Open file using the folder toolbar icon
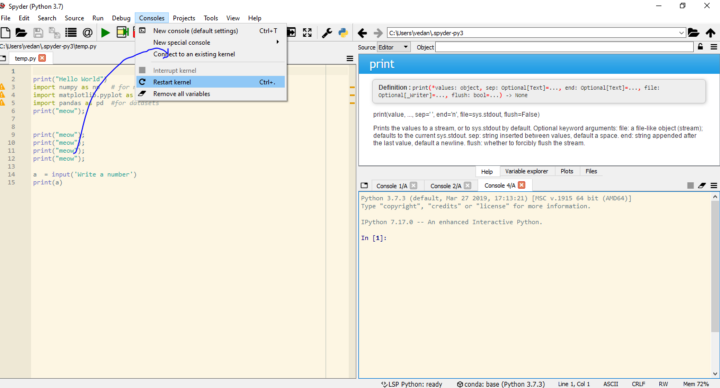Image resolution: width=720 pixels, height=388 pixels. pos(21,33)
